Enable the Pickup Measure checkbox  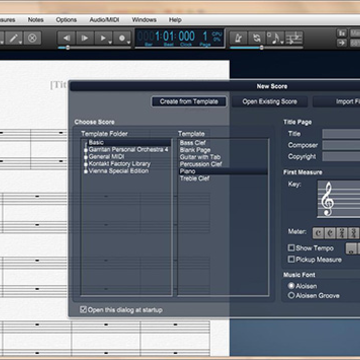click(291, 259)
